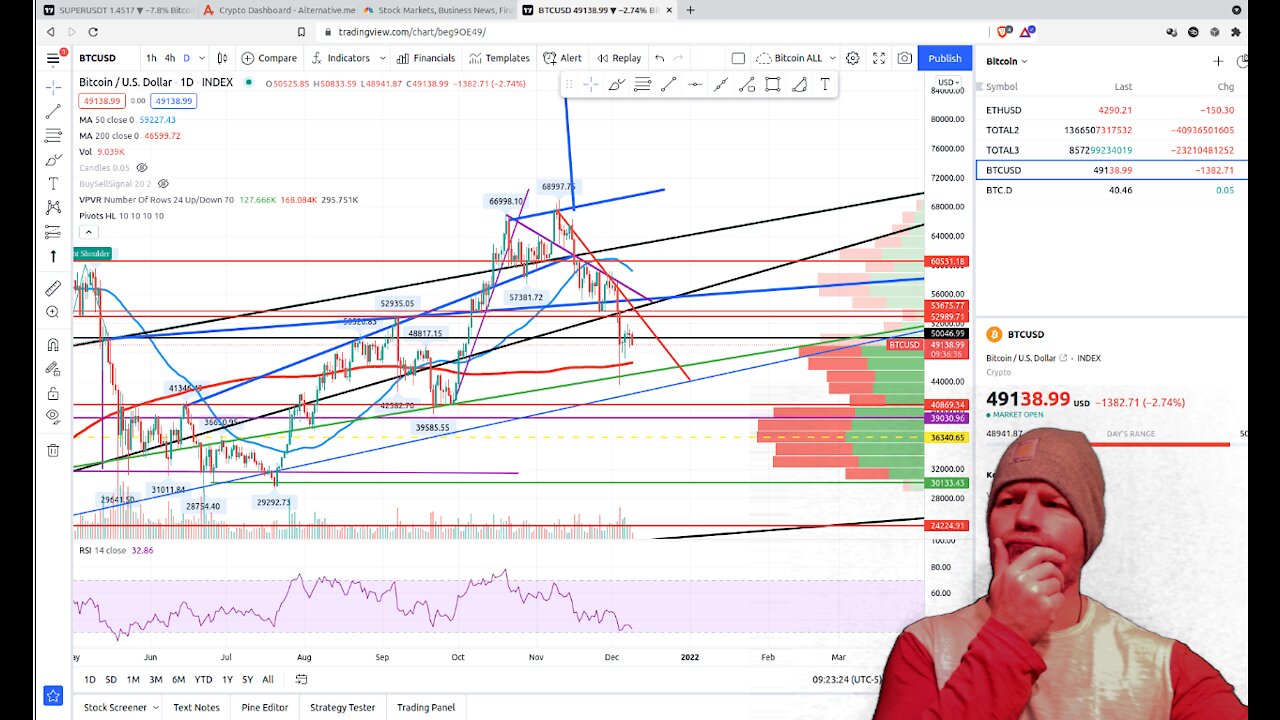Select the 1M date range

[x=133, y=679]
